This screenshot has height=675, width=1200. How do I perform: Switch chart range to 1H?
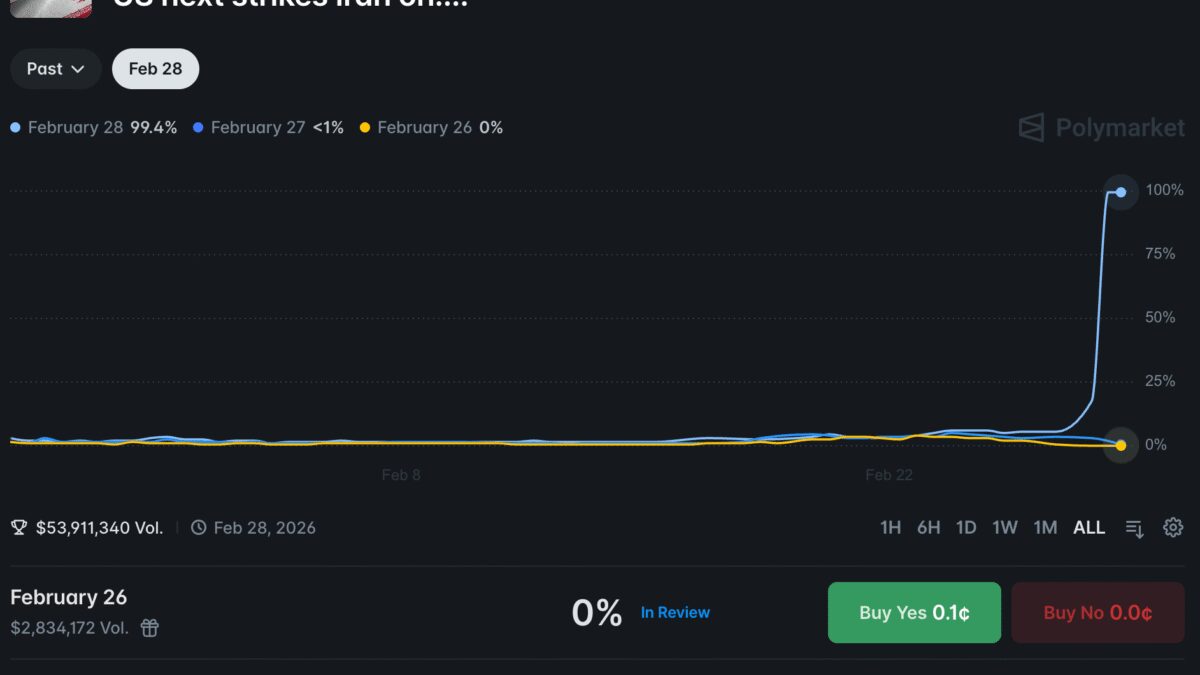pyautogui.click(x=890, y=527)
